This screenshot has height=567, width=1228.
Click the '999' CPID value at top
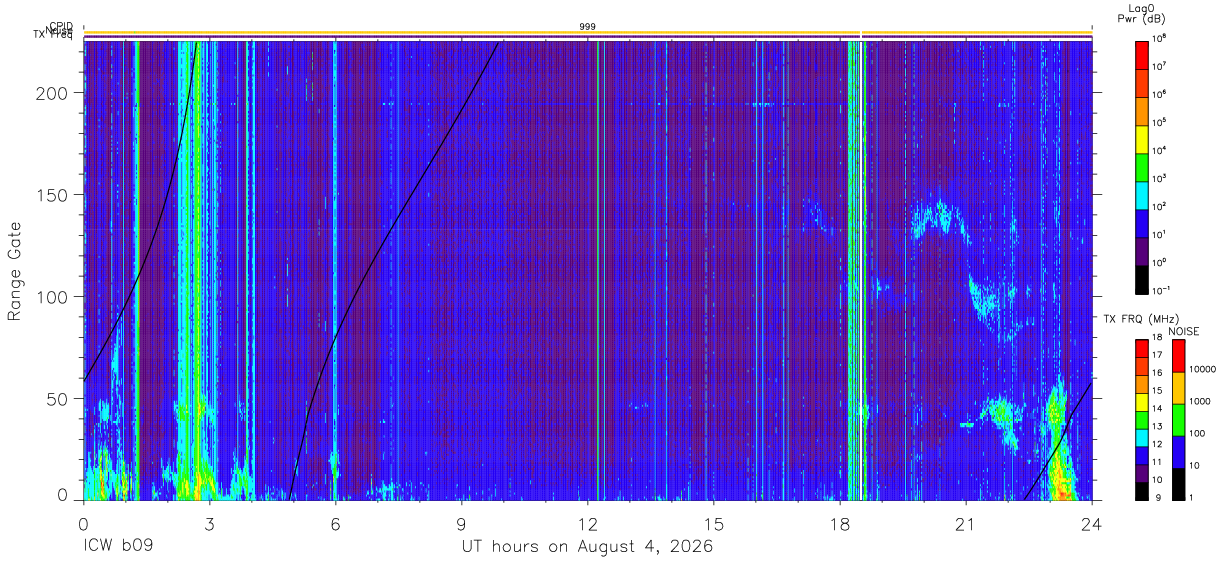pyautogui.click(x=587, y=27)
